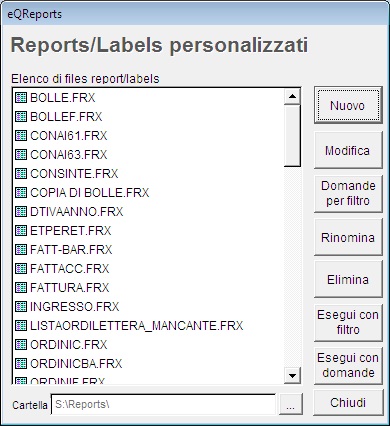
Task: Click the file list scrollbar thumb
Action: [292, 136]
